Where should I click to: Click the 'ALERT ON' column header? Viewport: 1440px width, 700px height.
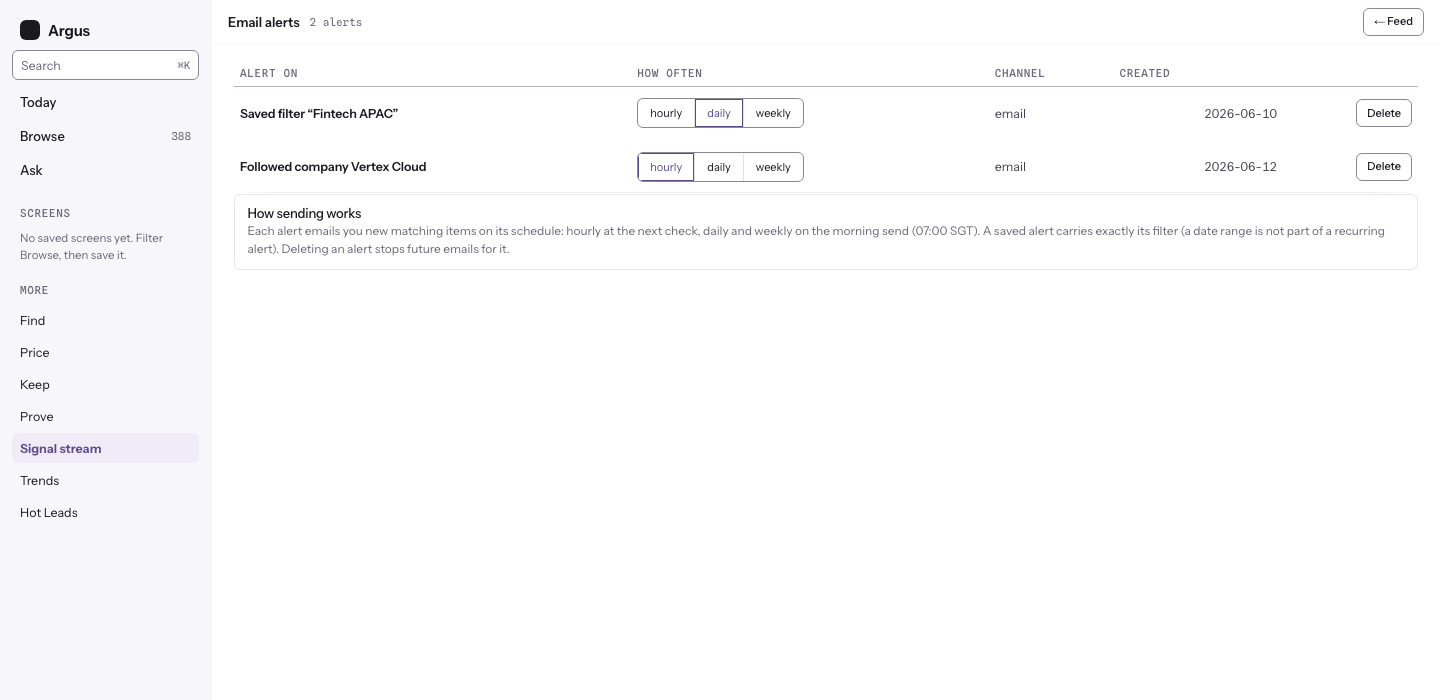[x=269, y=74]
